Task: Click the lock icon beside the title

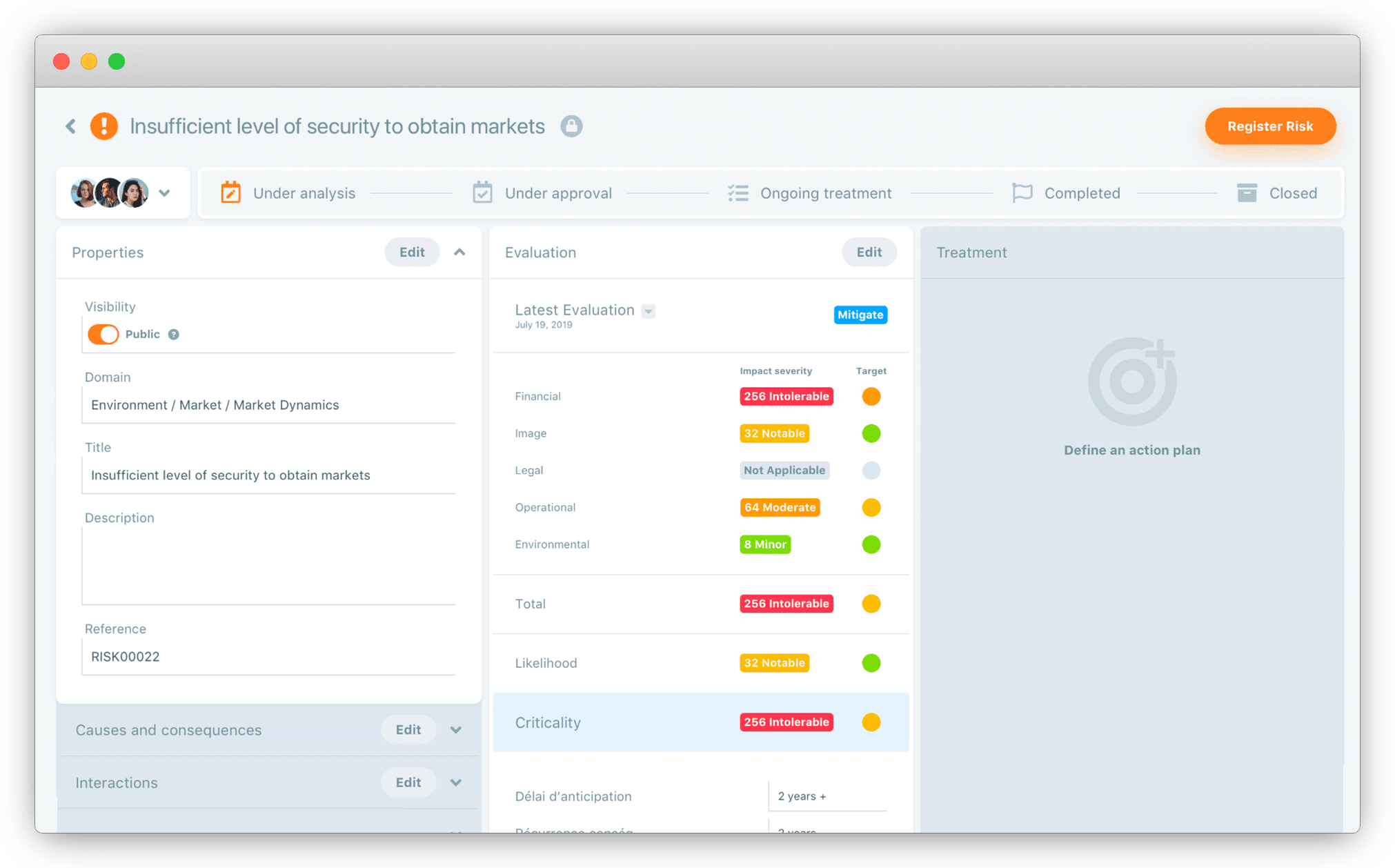Action: [571, 126]
